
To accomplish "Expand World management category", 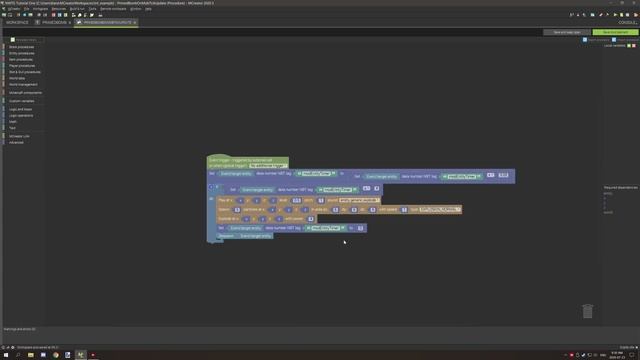I will click(x=23, y=84).
